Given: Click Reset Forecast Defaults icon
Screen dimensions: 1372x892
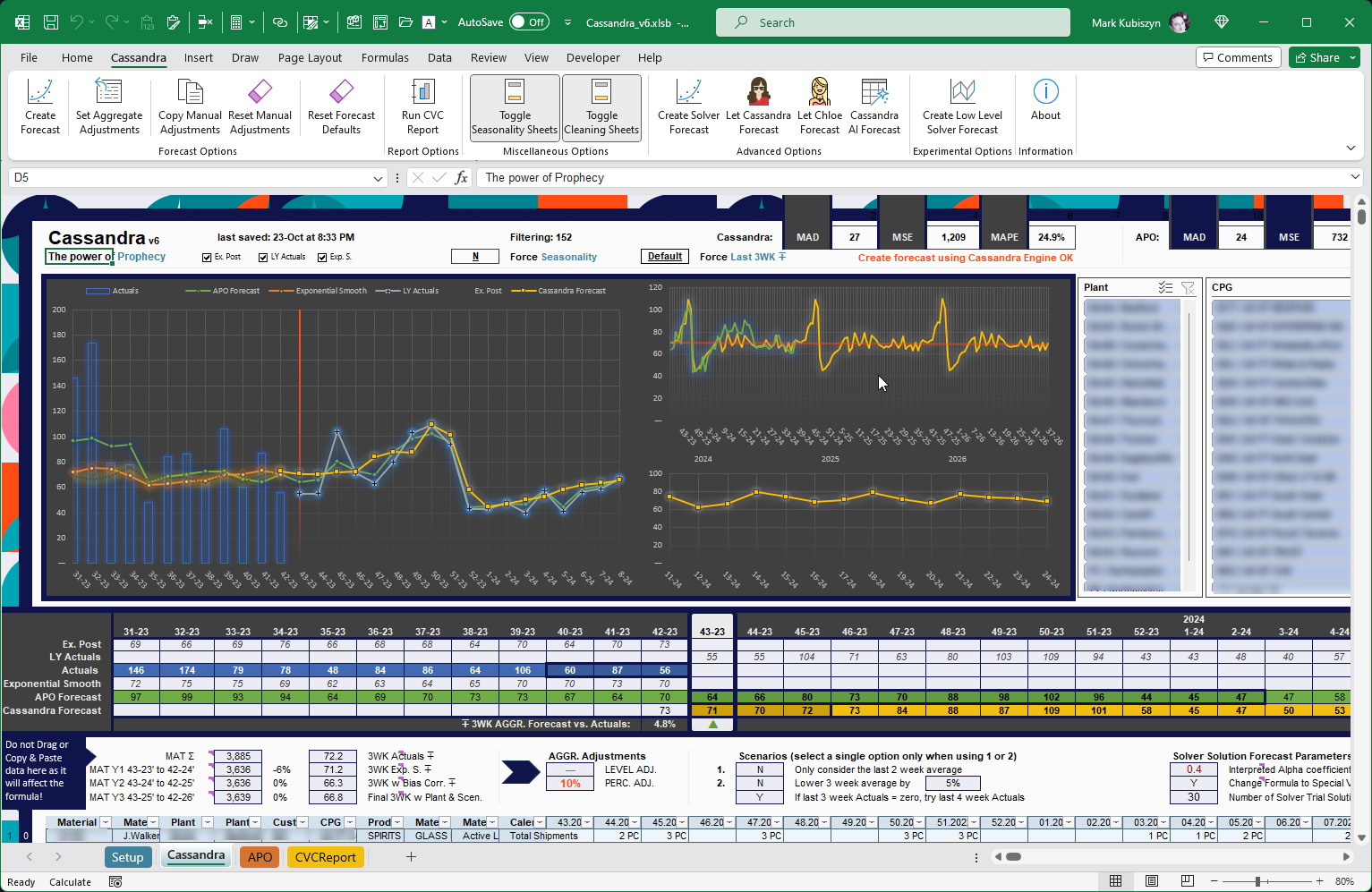Looking at the screenshot, I should click(341, 91).
